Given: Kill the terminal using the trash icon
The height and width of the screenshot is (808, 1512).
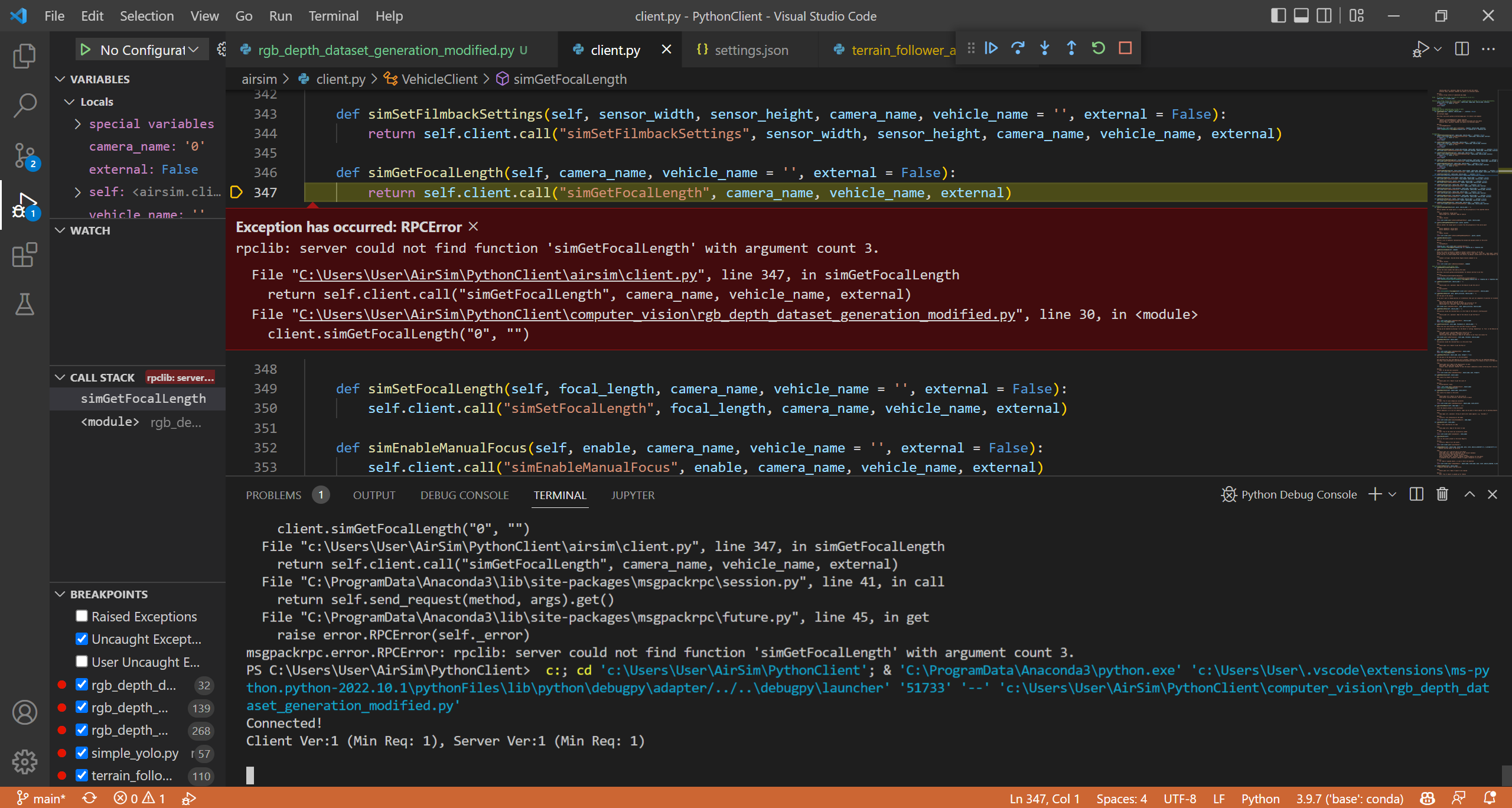Looking at the screenshot, I should pos(1442,494).
